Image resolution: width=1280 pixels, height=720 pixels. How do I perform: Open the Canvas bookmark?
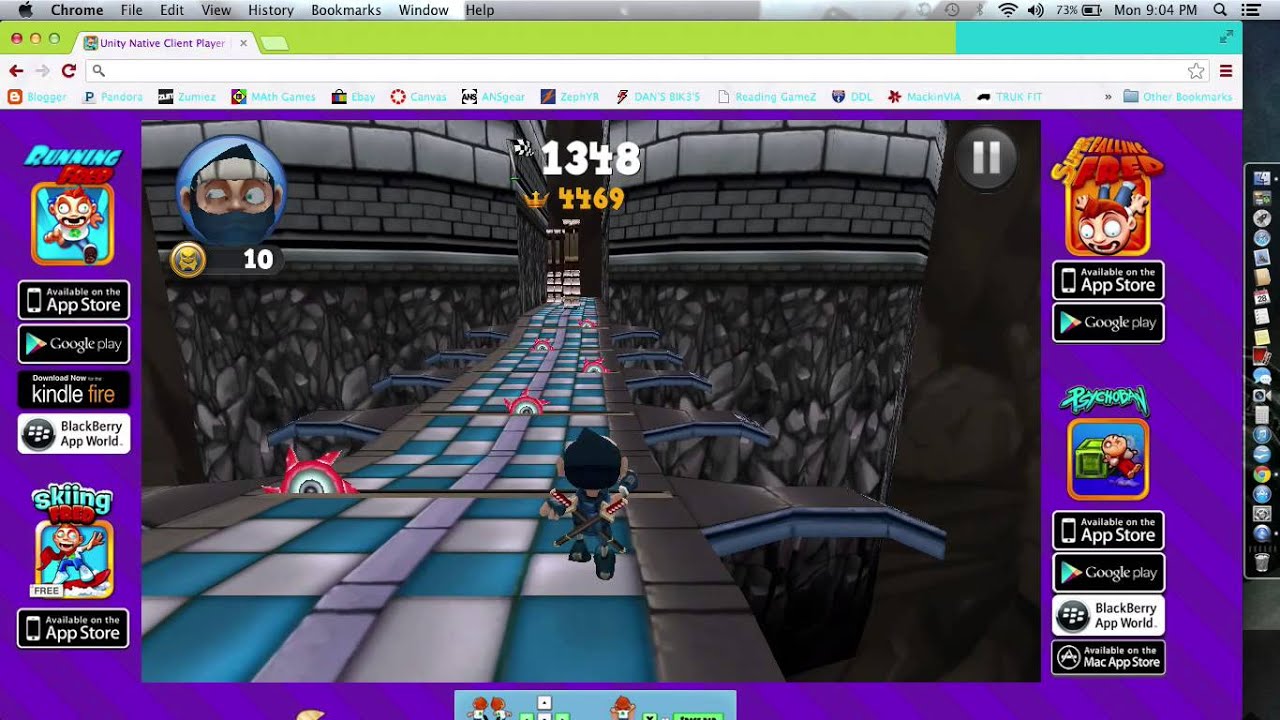[x=418, y=97]
